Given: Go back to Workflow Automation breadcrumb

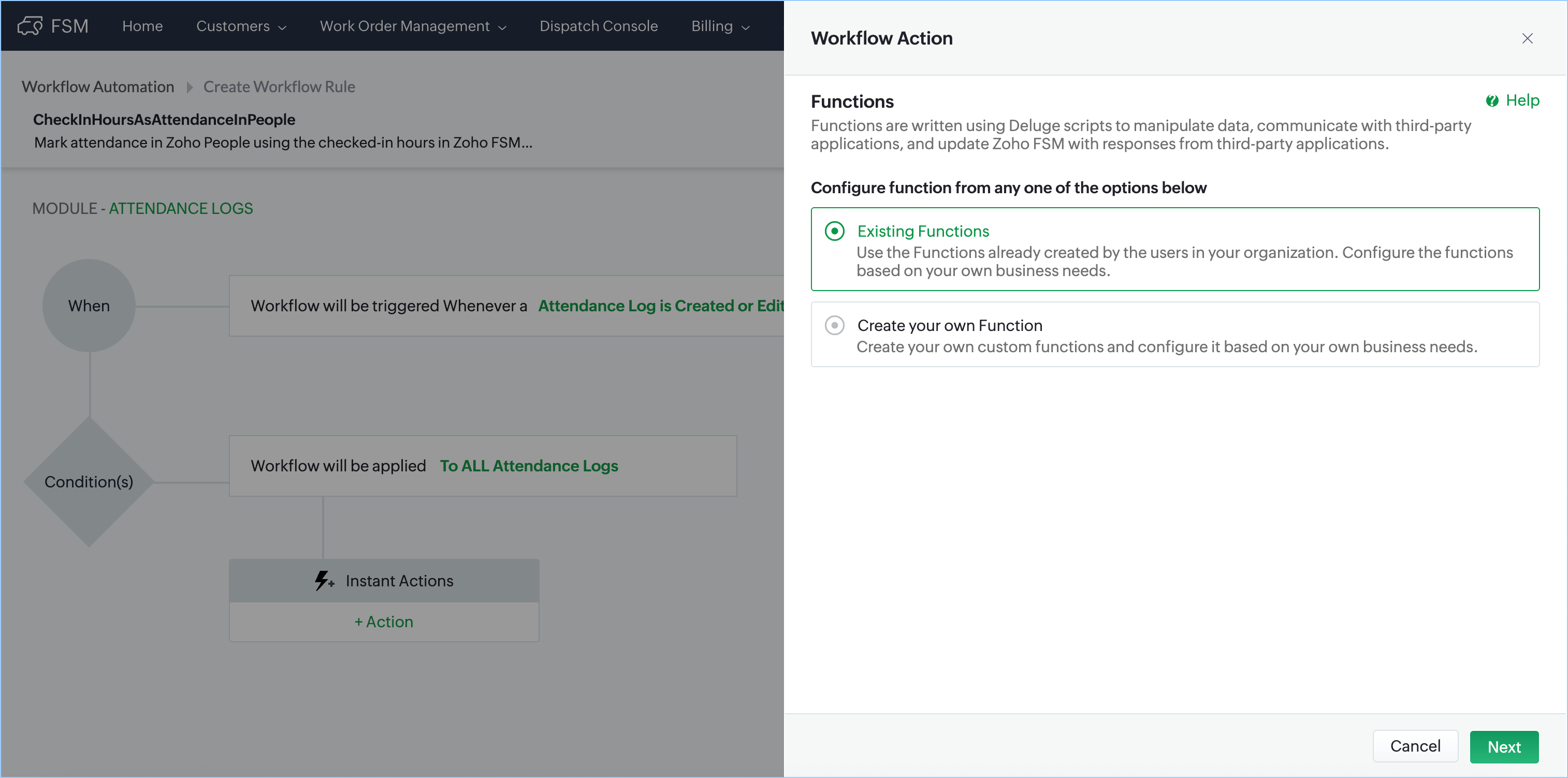Looking at the screenshot, I should [x=98, y=87].
